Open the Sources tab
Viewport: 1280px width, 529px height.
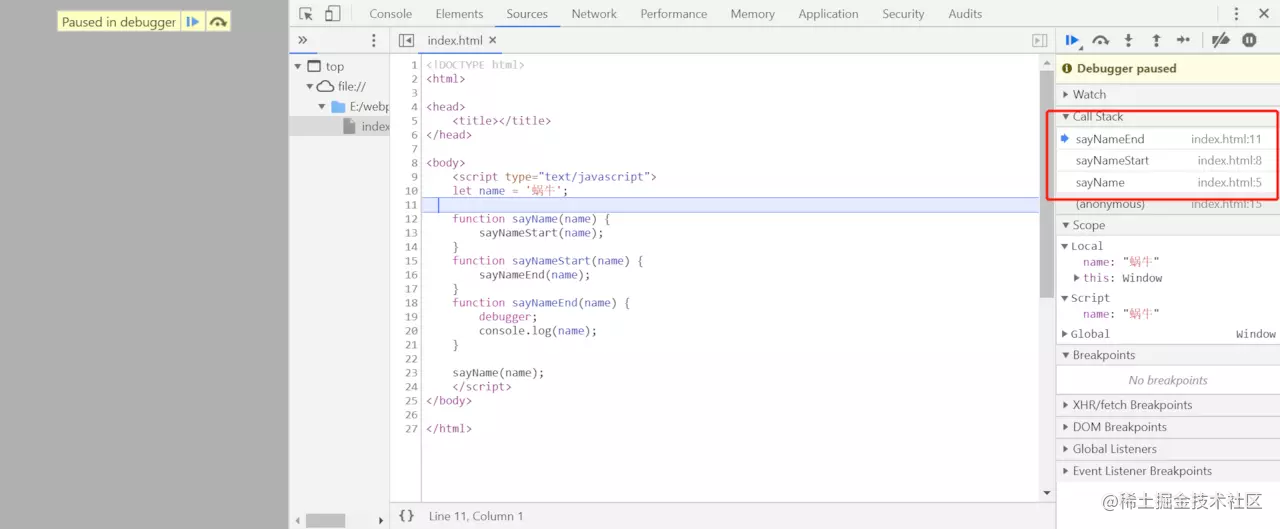click(527, 14)
